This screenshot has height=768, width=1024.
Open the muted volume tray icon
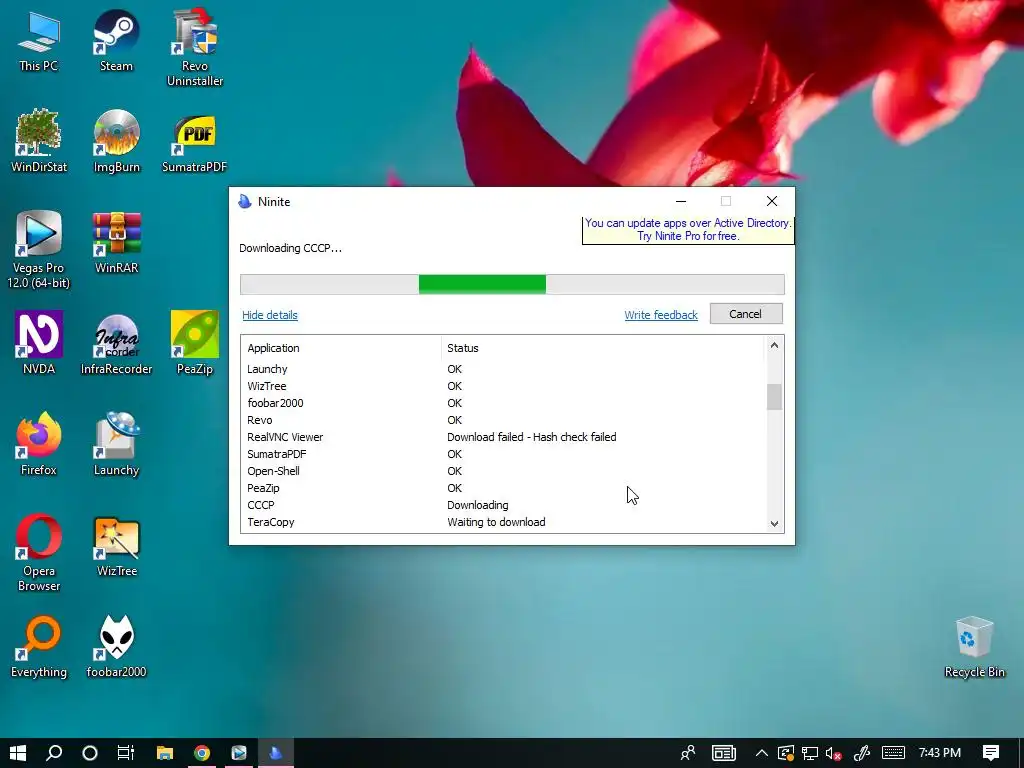[x=833, y=753]
